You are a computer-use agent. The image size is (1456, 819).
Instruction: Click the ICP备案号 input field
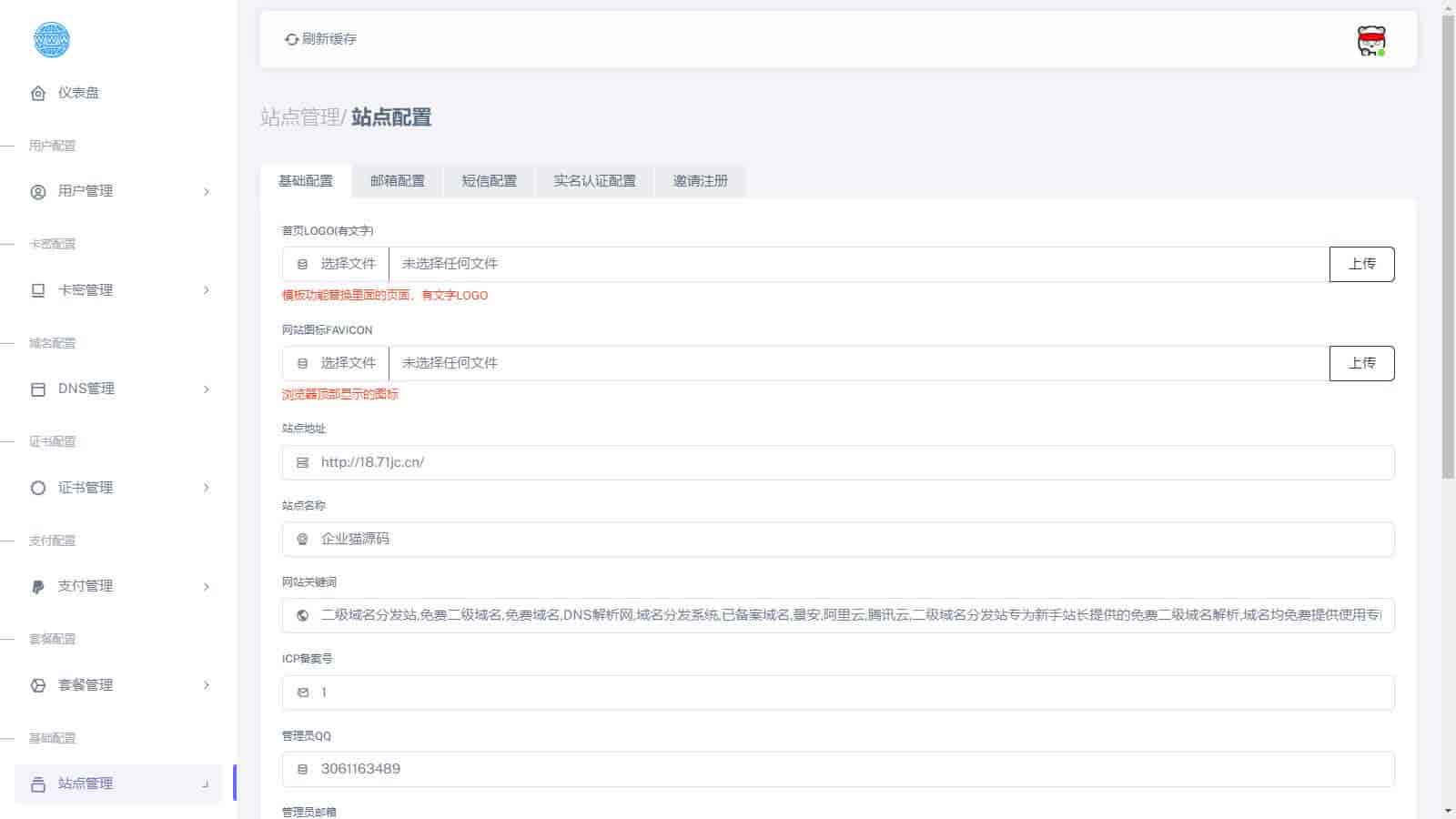coord(838,693)
